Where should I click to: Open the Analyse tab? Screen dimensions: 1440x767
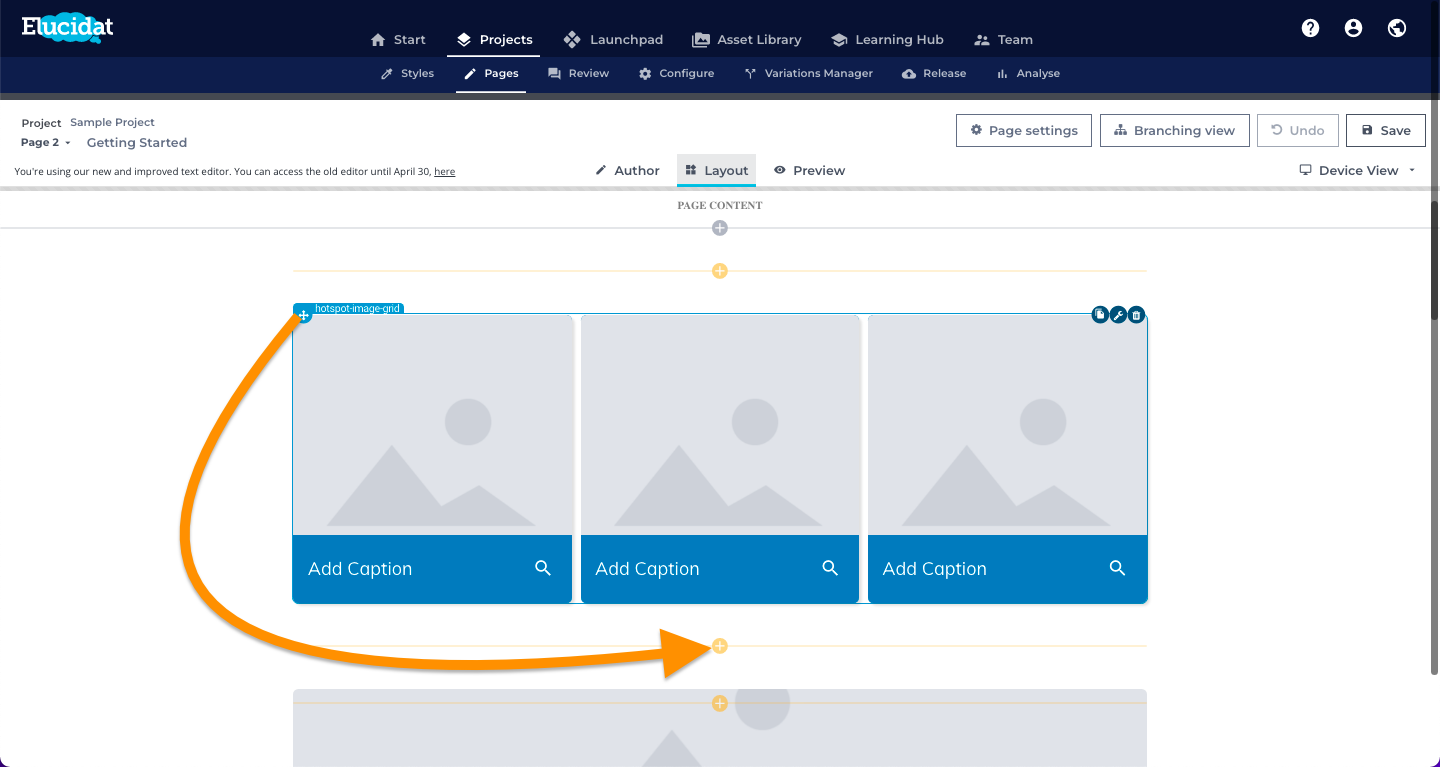point(1028,73)
